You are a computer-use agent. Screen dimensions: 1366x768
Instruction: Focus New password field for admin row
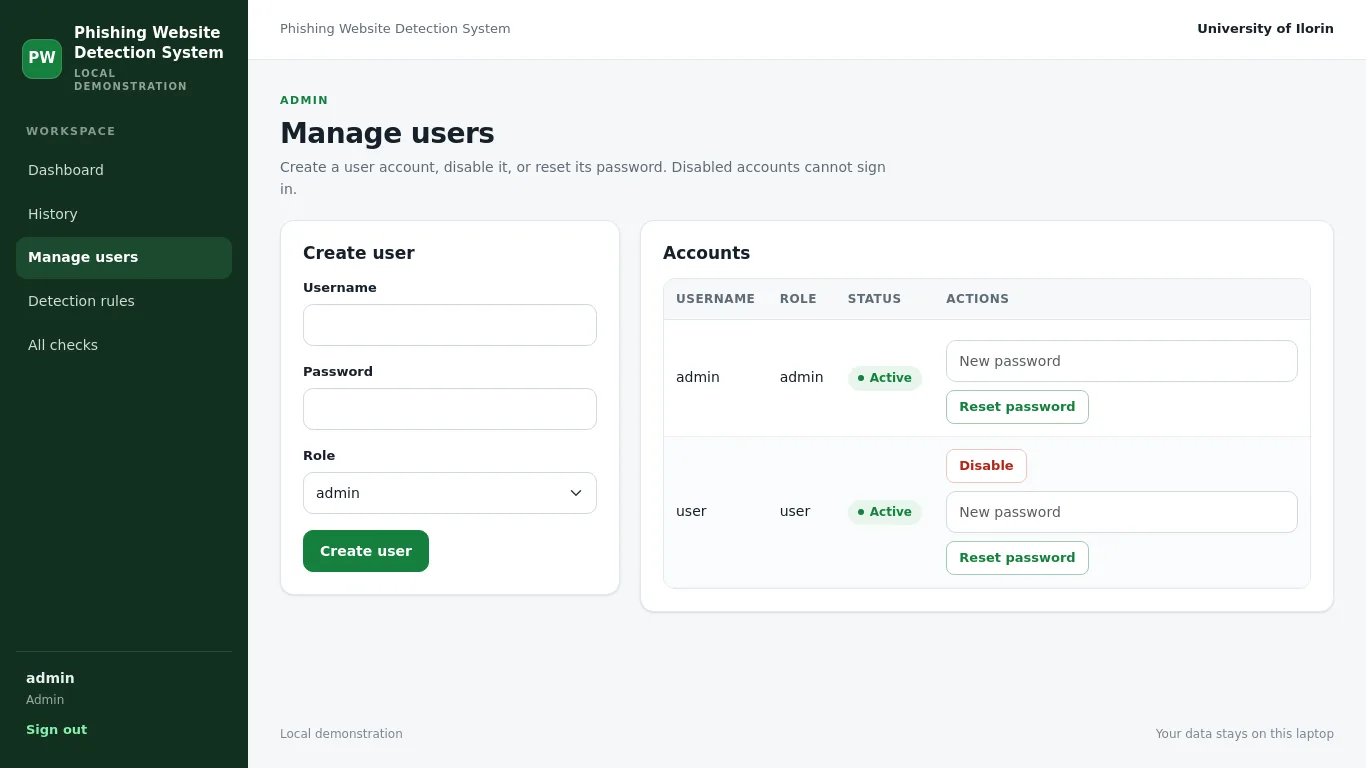[1122, 361]
